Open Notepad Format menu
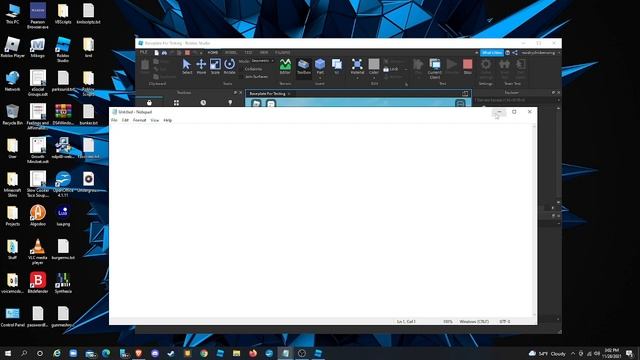This screenshot has width=640, height=360. pyautogui.click(x=140, y=120)
